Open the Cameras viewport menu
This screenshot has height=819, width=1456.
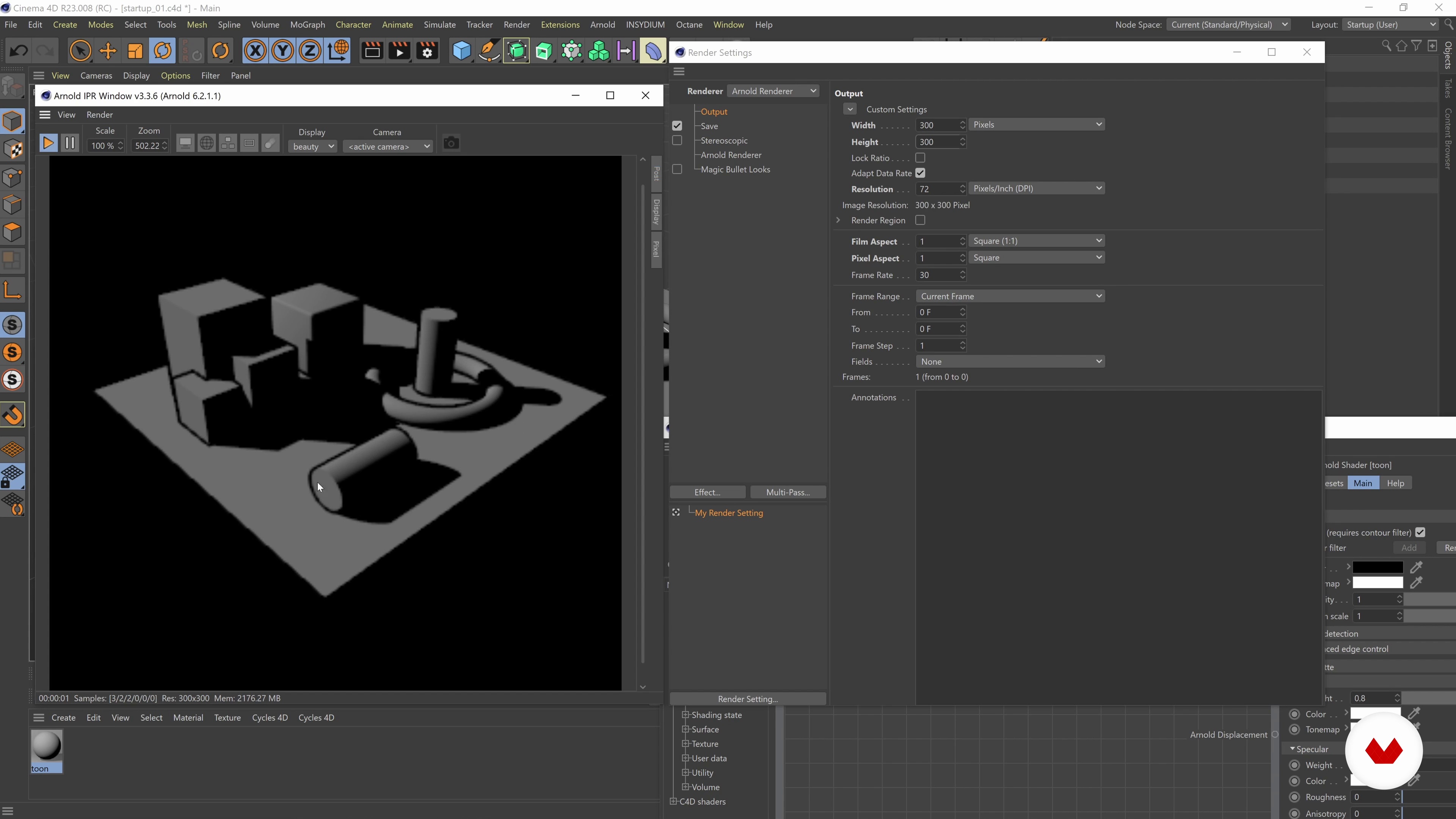tap(96, 75)
